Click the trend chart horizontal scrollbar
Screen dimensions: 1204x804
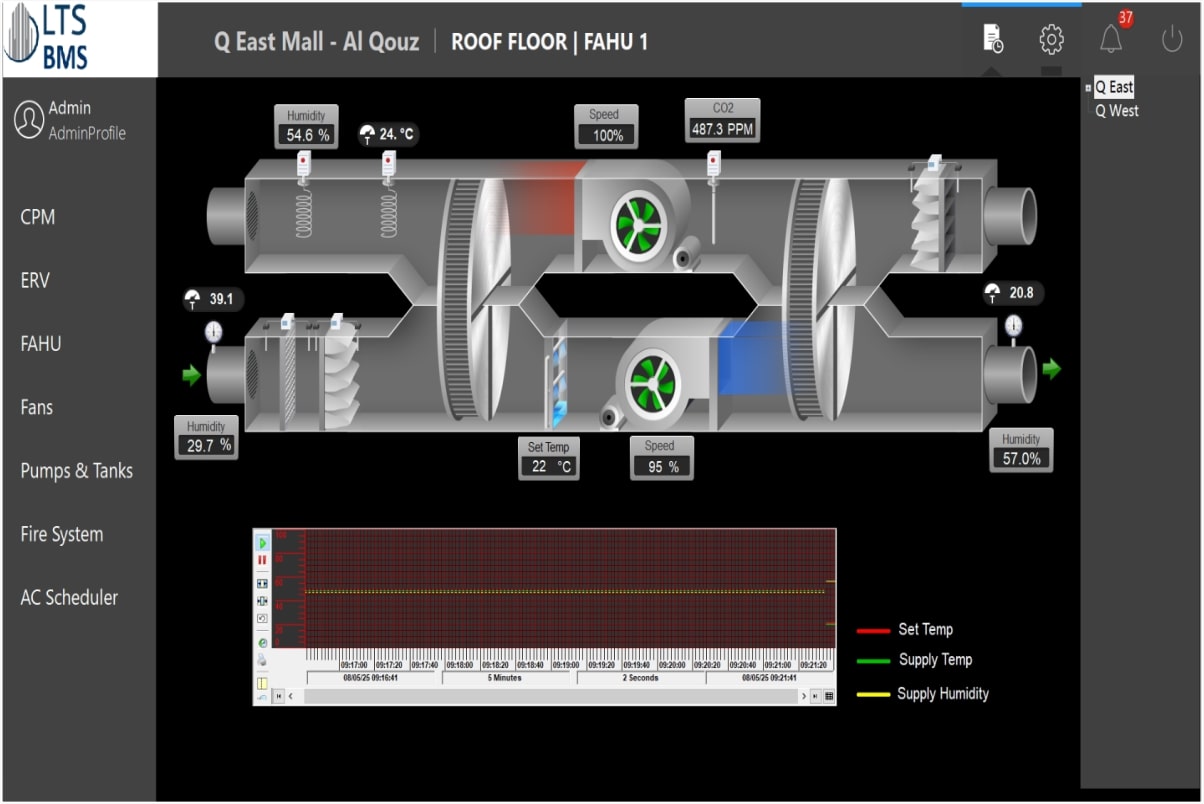(550, 696)
